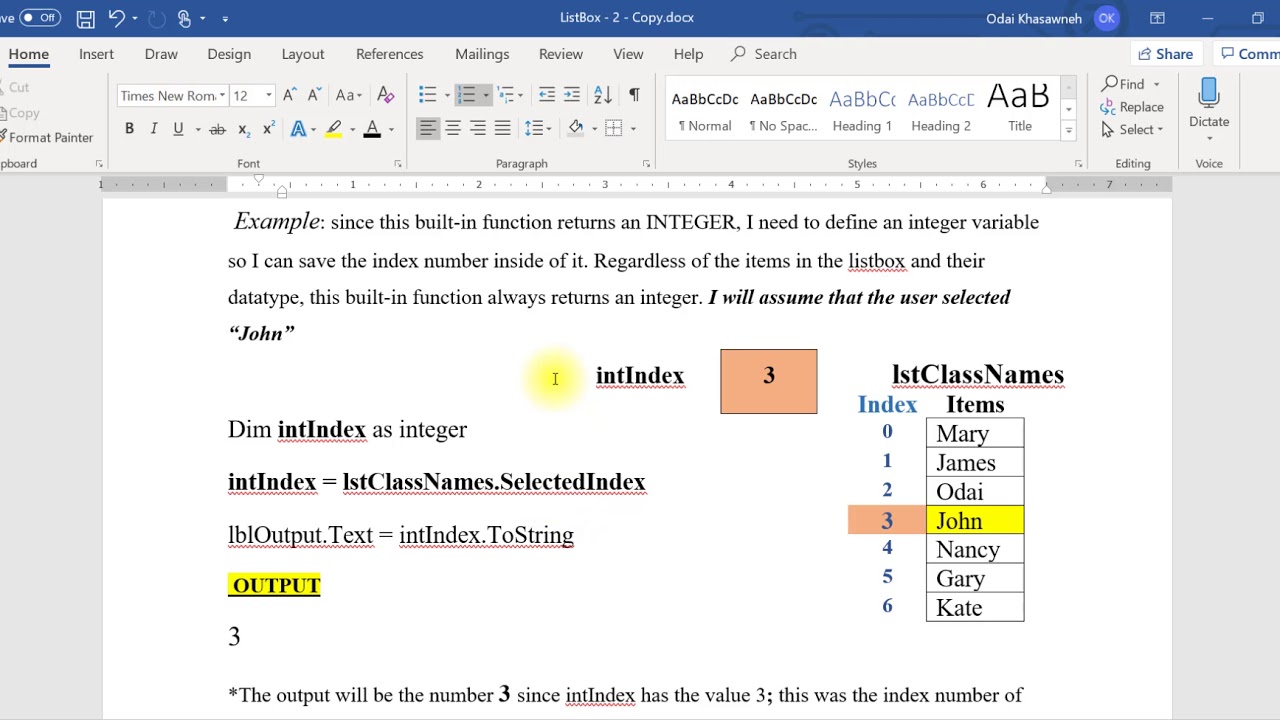Click the orange intIndex value box
1280x720 pixels.
[x=768, y=381]
